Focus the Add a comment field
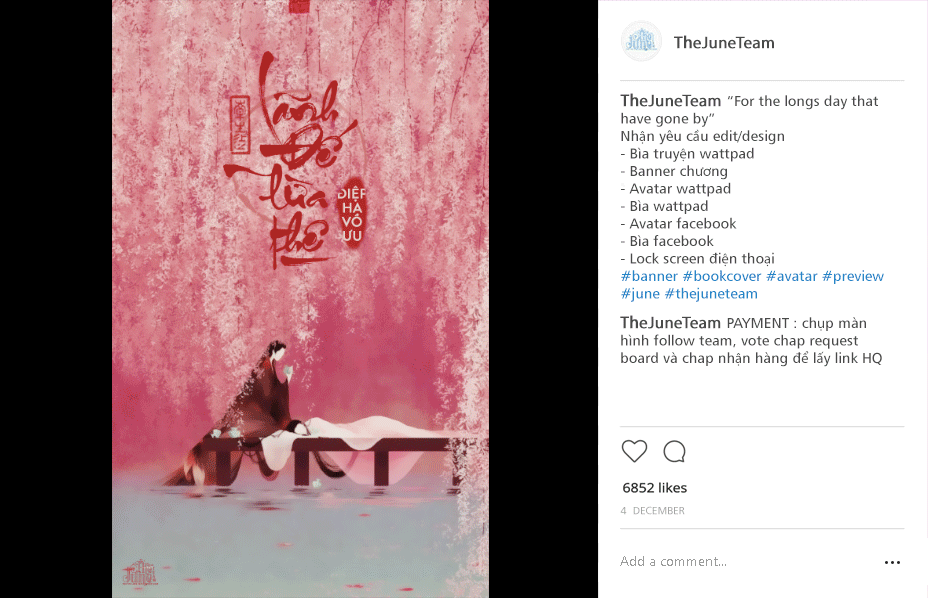Screen dimensions: 928x598 746,561
